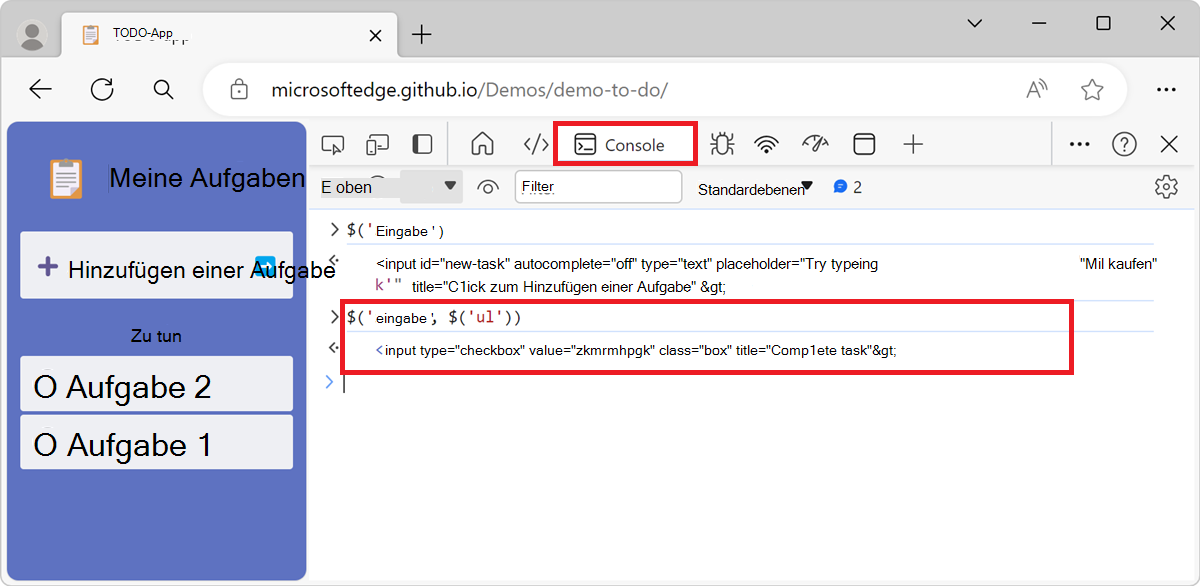The width and height of the screenshot is (1200, 586).
Task: Open the Welcome home tool
Action: pyautogui.click(x=483, y=145)
